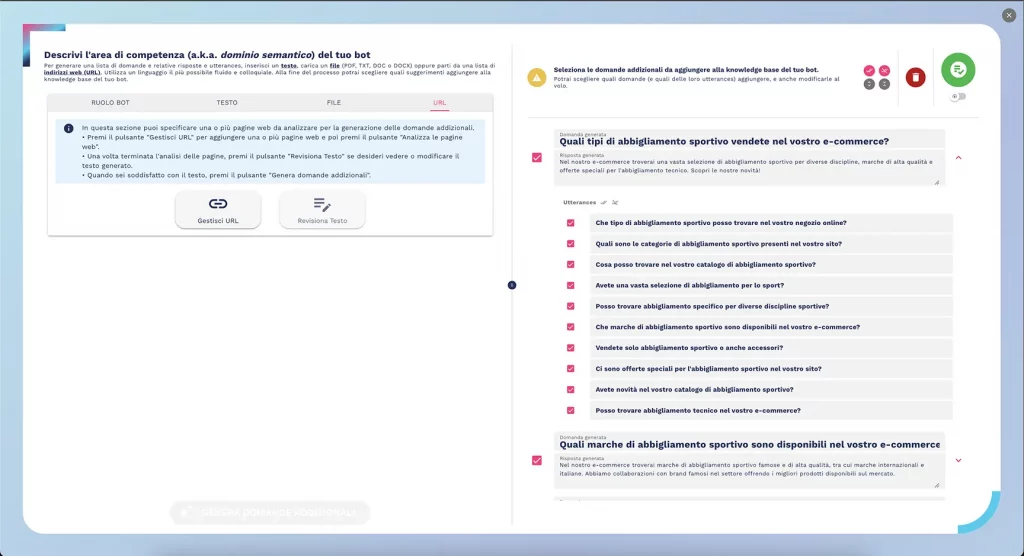The width and height of the screenshot is (1024, 556).
Task: Click the green save-to-knowledge-base icon
Action: 958,70
